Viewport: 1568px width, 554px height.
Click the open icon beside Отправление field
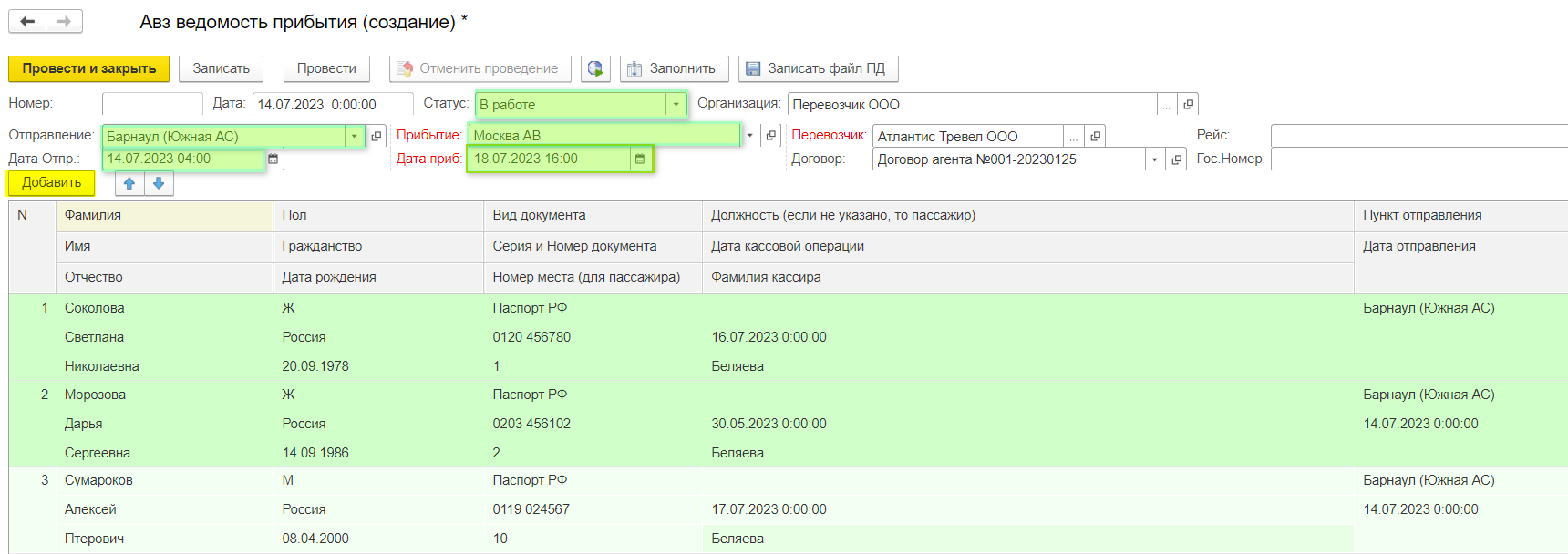[x=377, y=137]
